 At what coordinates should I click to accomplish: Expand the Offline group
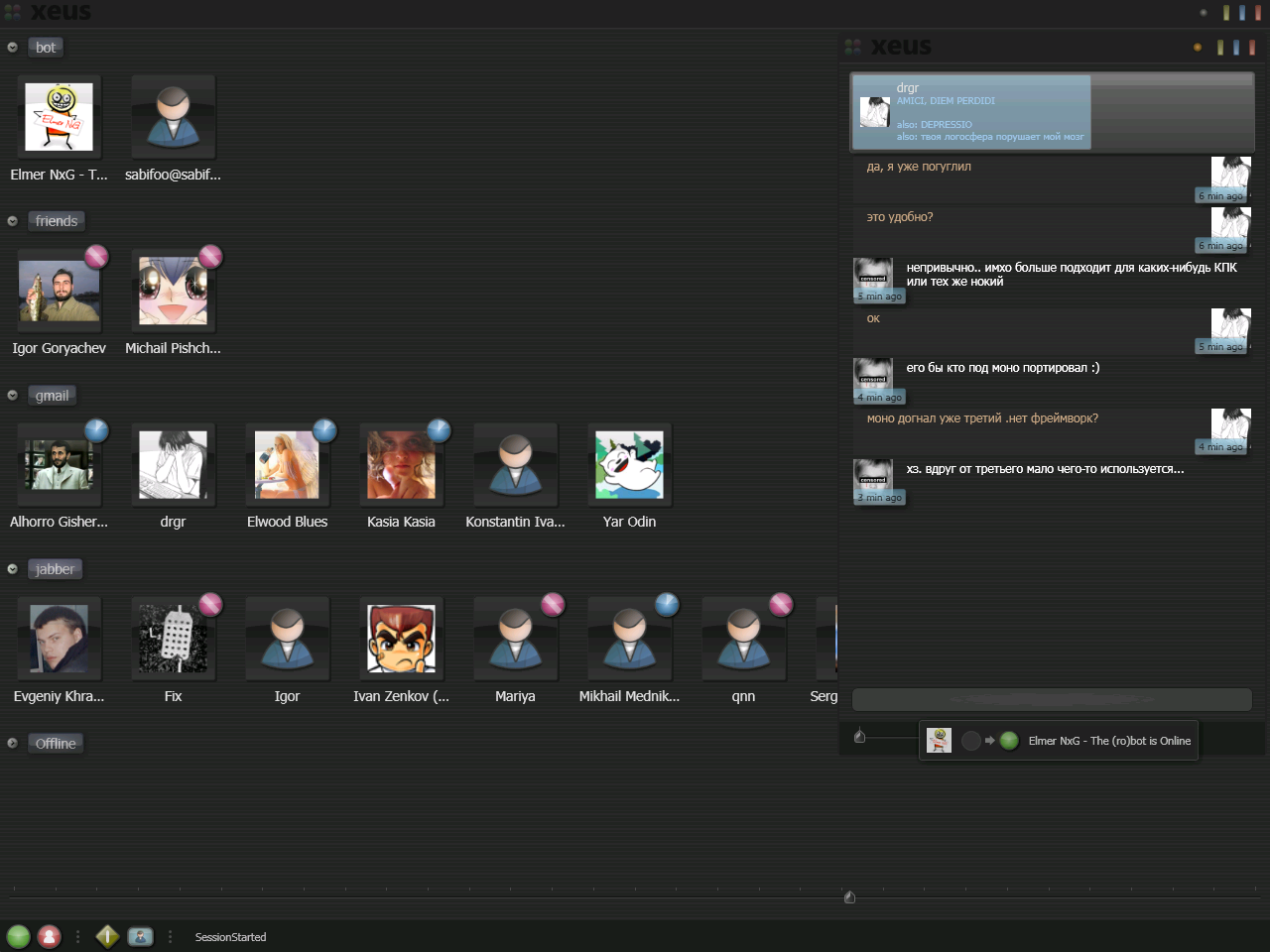coord(12,744)
